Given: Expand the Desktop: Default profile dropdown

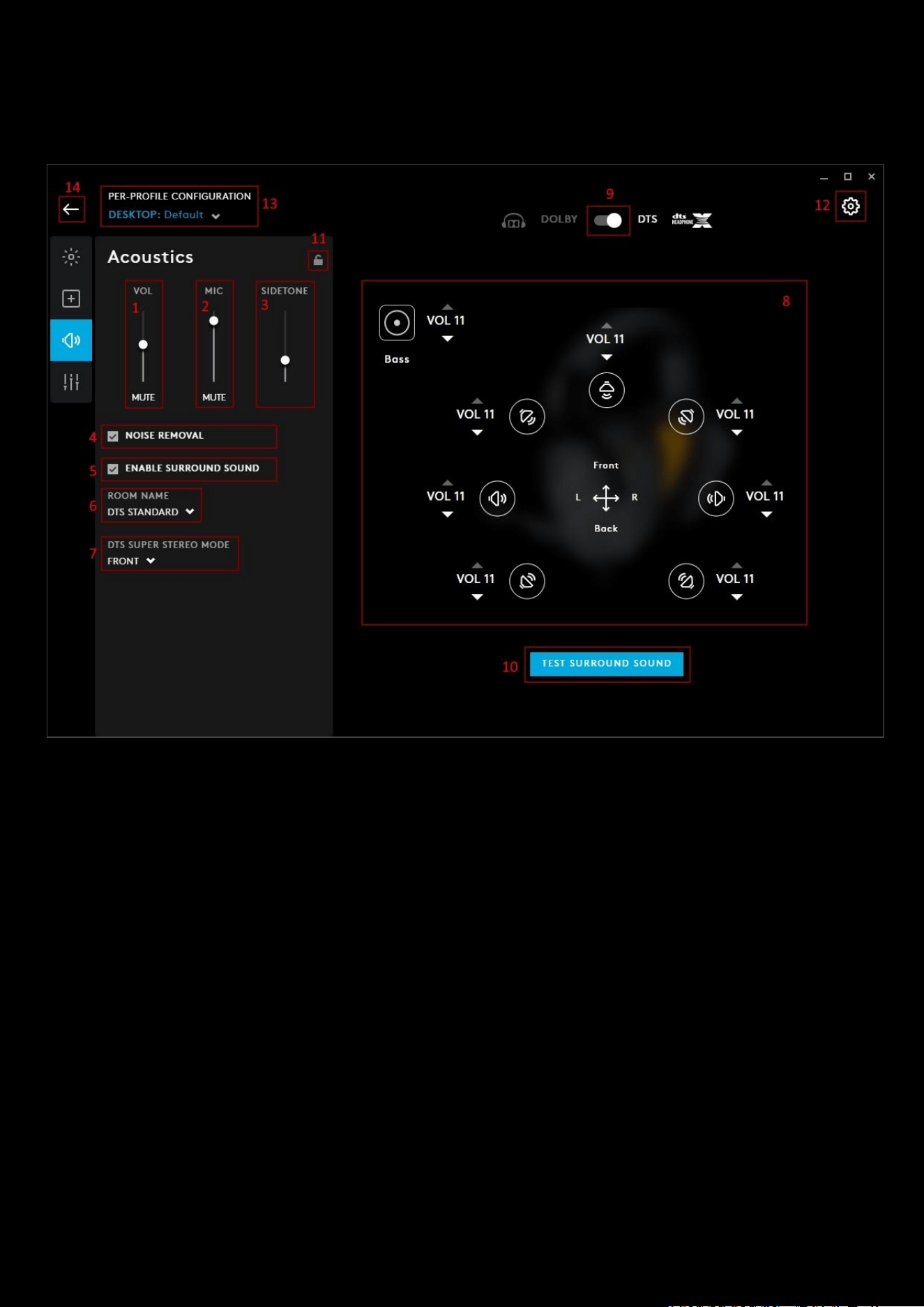Looking at the screenshot, I should (165, 215).
